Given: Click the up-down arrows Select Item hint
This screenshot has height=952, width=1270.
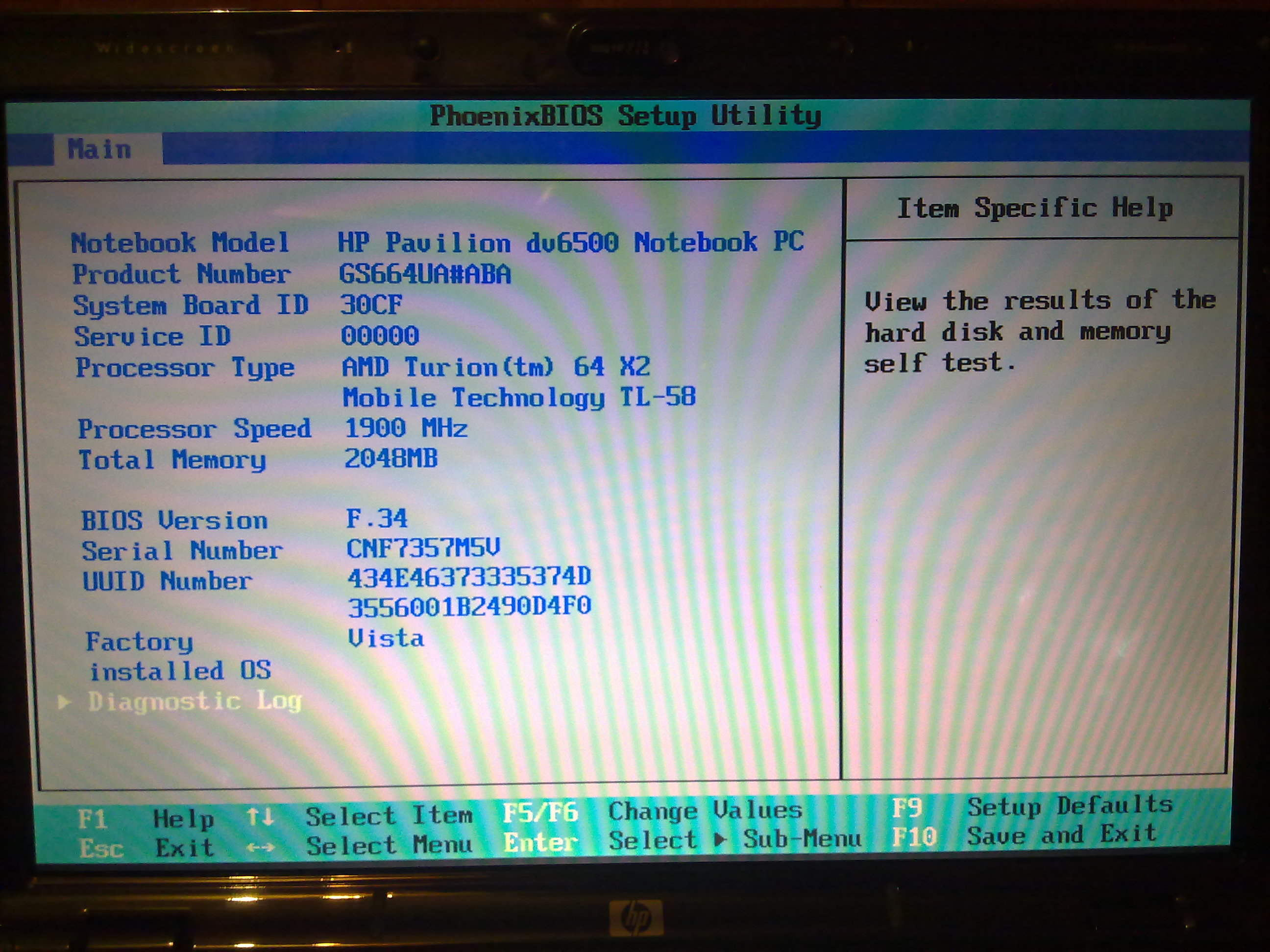Looking at the screenshot, I should 360,815.
